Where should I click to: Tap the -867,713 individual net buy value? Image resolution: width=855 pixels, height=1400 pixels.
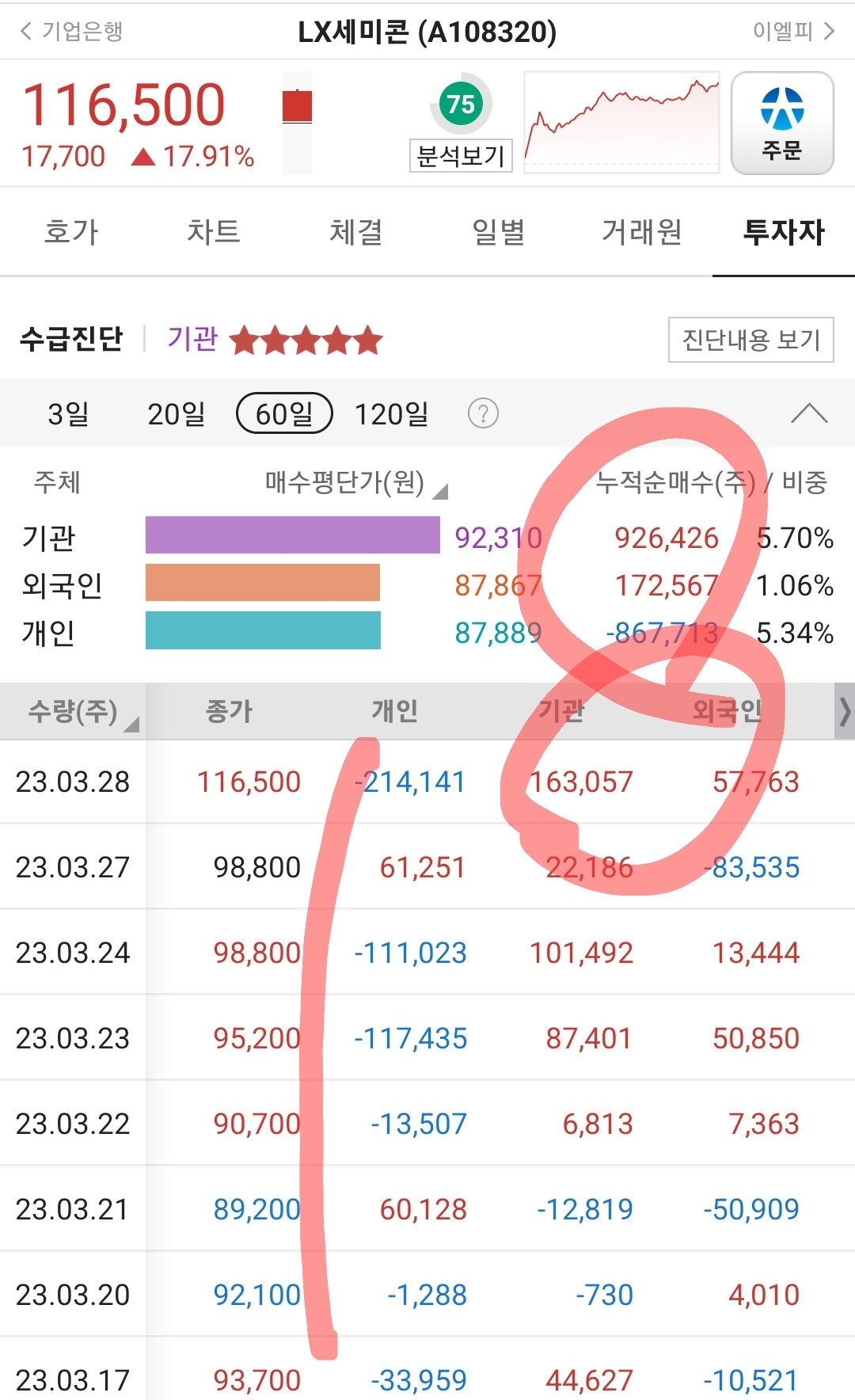click(x=662, y=633)
